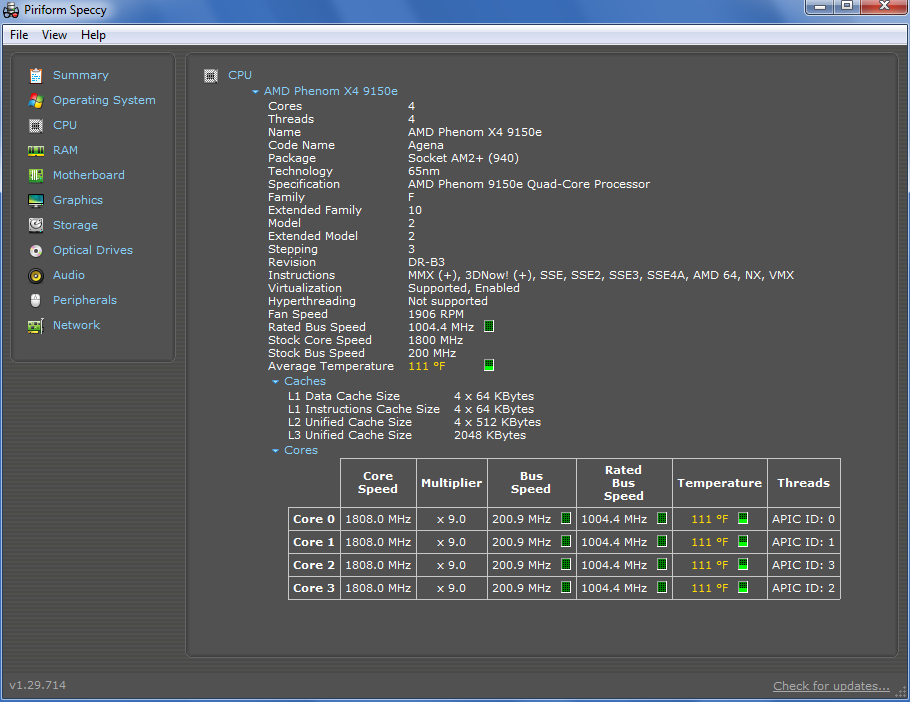Open the Help menu
This screenshot has height=702, width=910.
93,35
